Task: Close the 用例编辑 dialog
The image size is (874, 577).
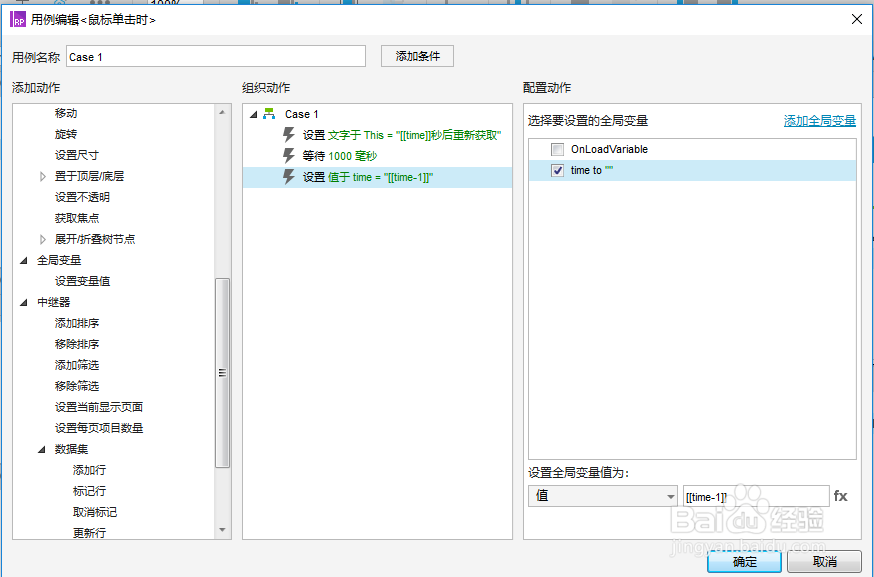Action: (857, 20)
